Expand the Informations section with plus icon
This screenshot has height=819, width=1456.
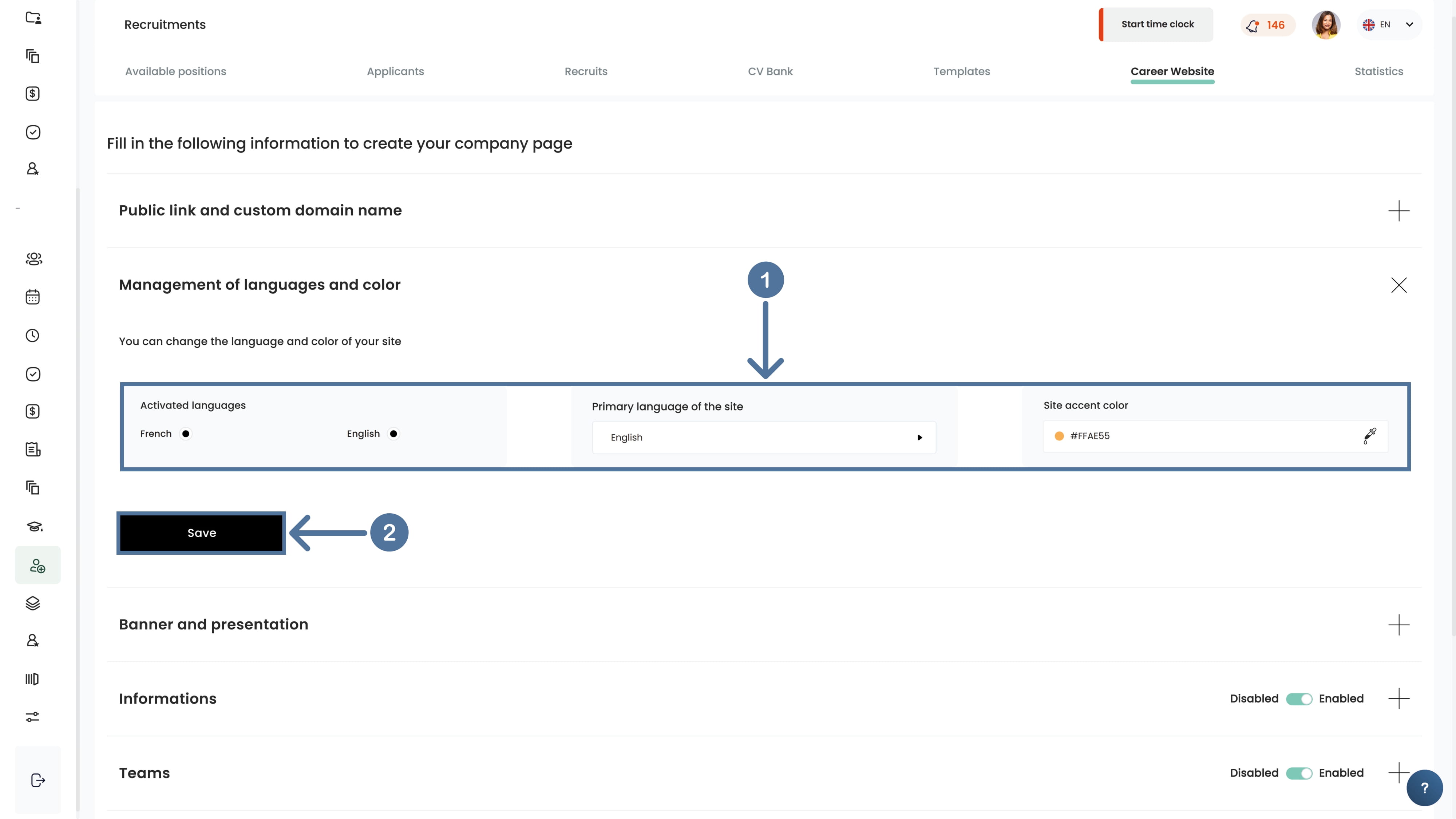point(1399,699)
